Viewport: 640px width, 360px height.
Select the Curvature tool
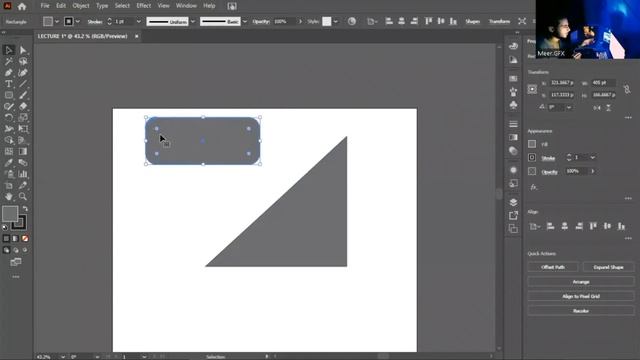click(x=23, y=73)
